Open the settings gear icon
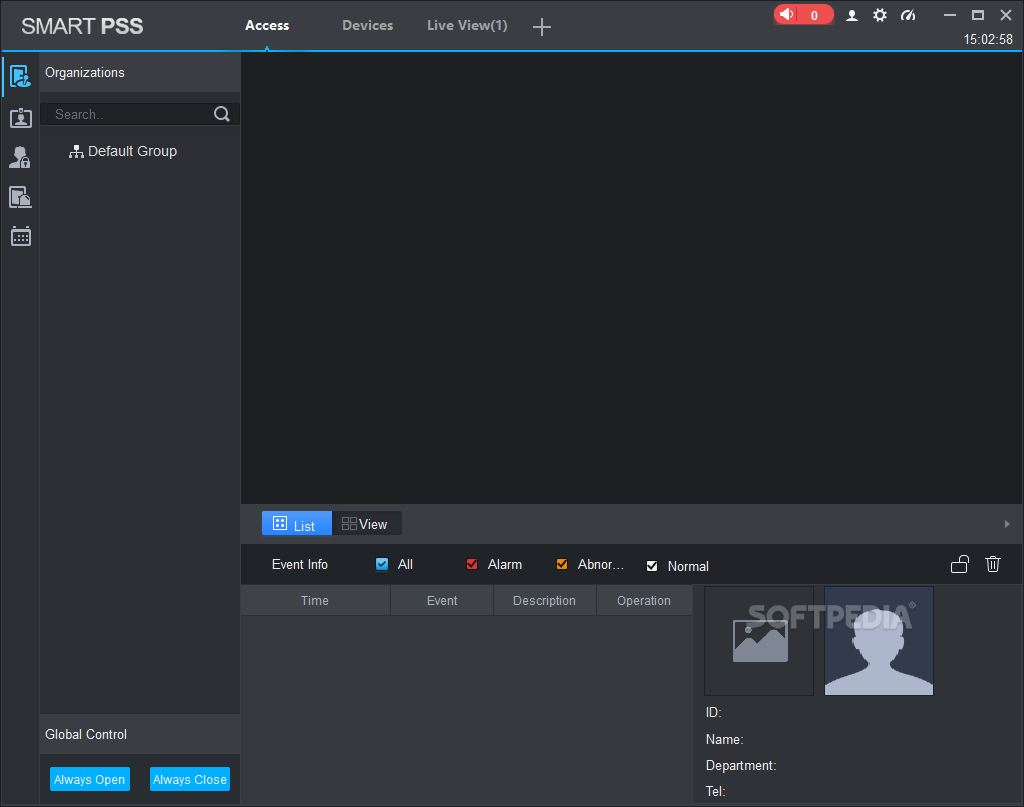 (x=880, y=15)
